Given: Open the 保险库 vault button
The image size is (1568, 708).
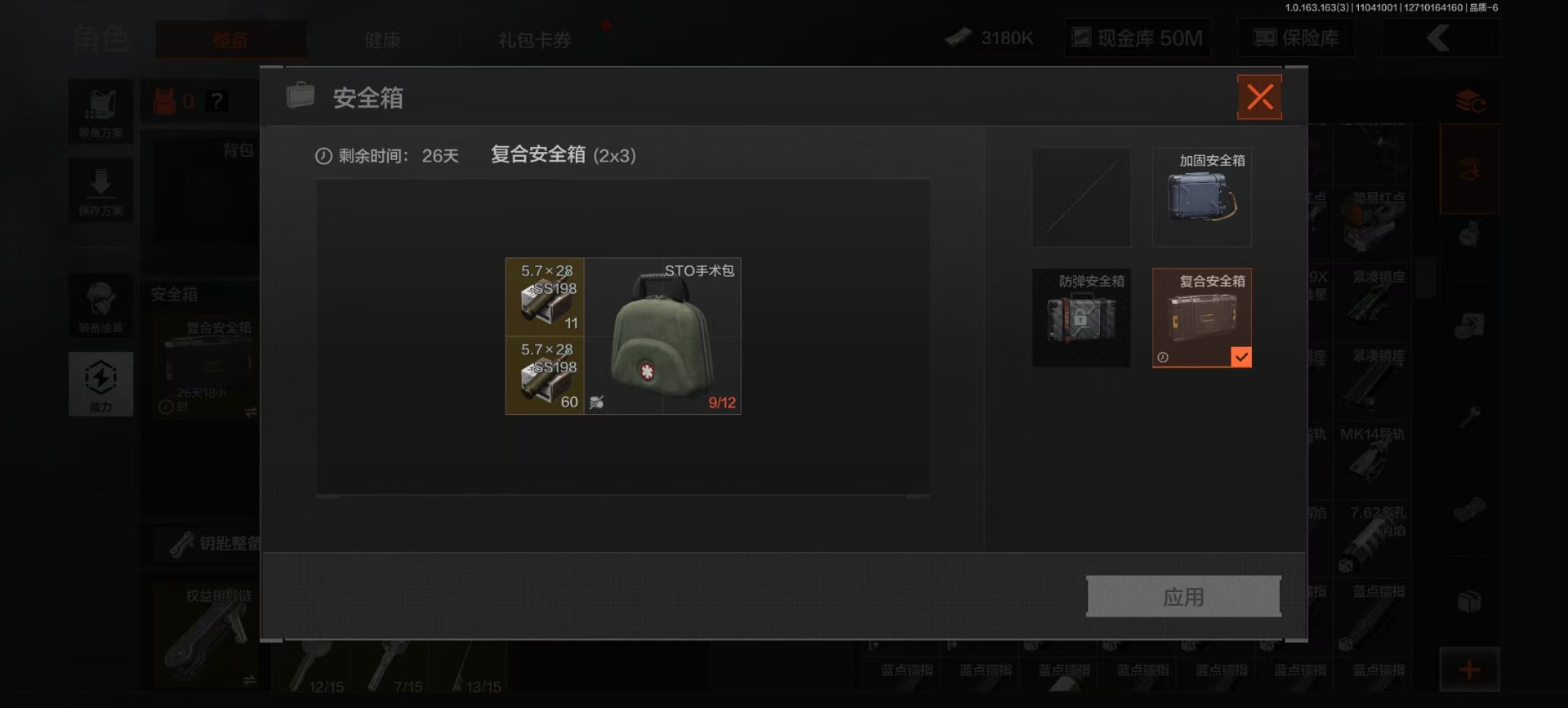Looking at the screenshot, I should click(1296, 38).
